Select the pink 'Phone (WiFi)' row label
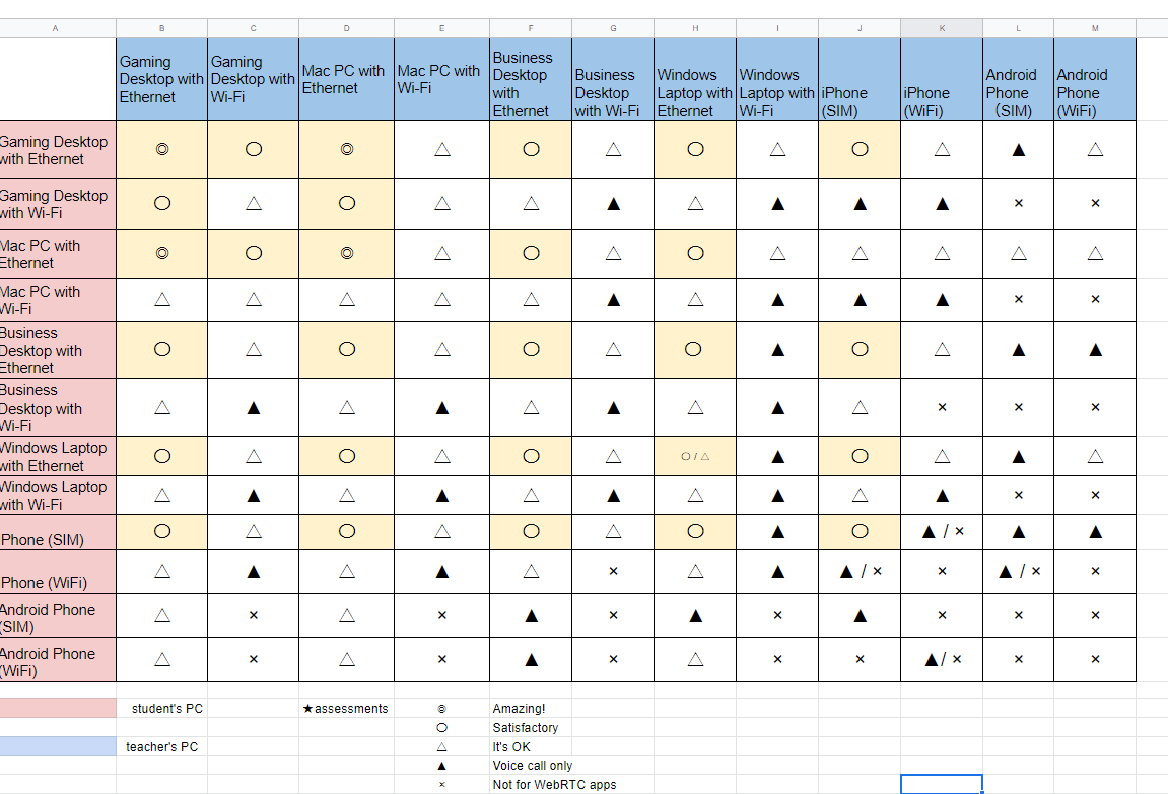Viewport: 1168px width, 794px height. pyautogui.click(x=58, y=572)
